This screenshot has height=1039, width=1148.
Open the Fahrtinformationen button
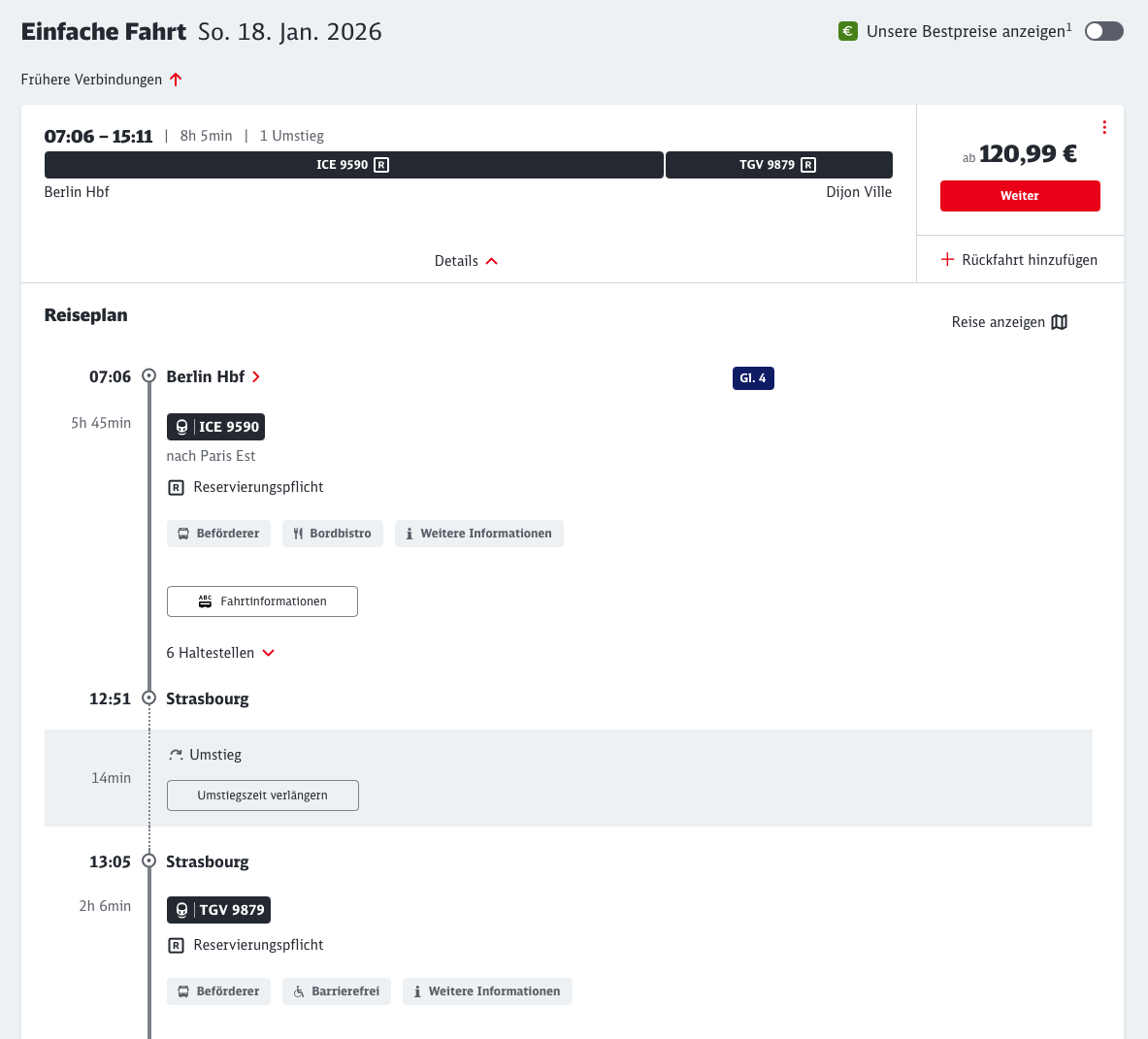click(x=262, y=601)
